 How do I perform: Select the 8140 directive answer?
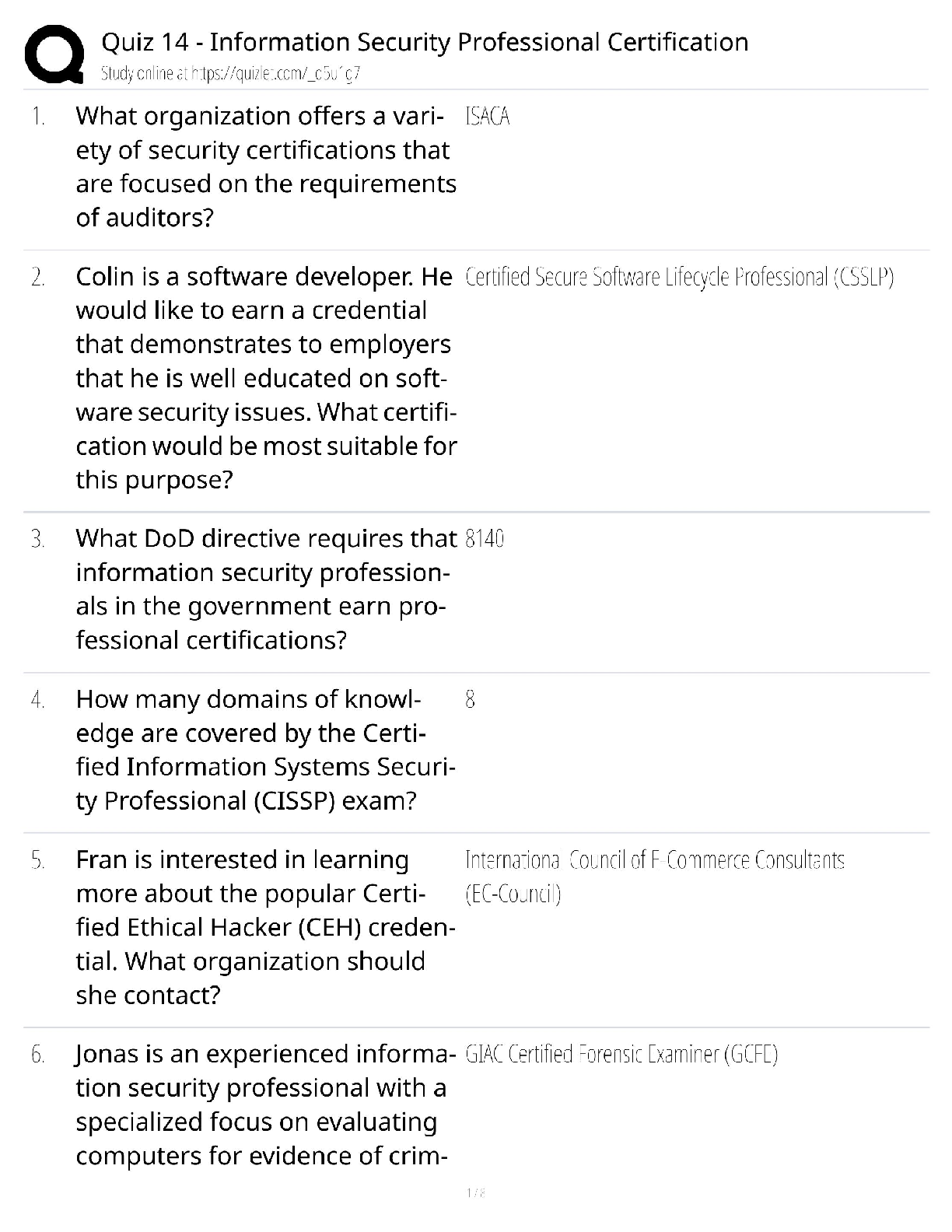[485, 538]
